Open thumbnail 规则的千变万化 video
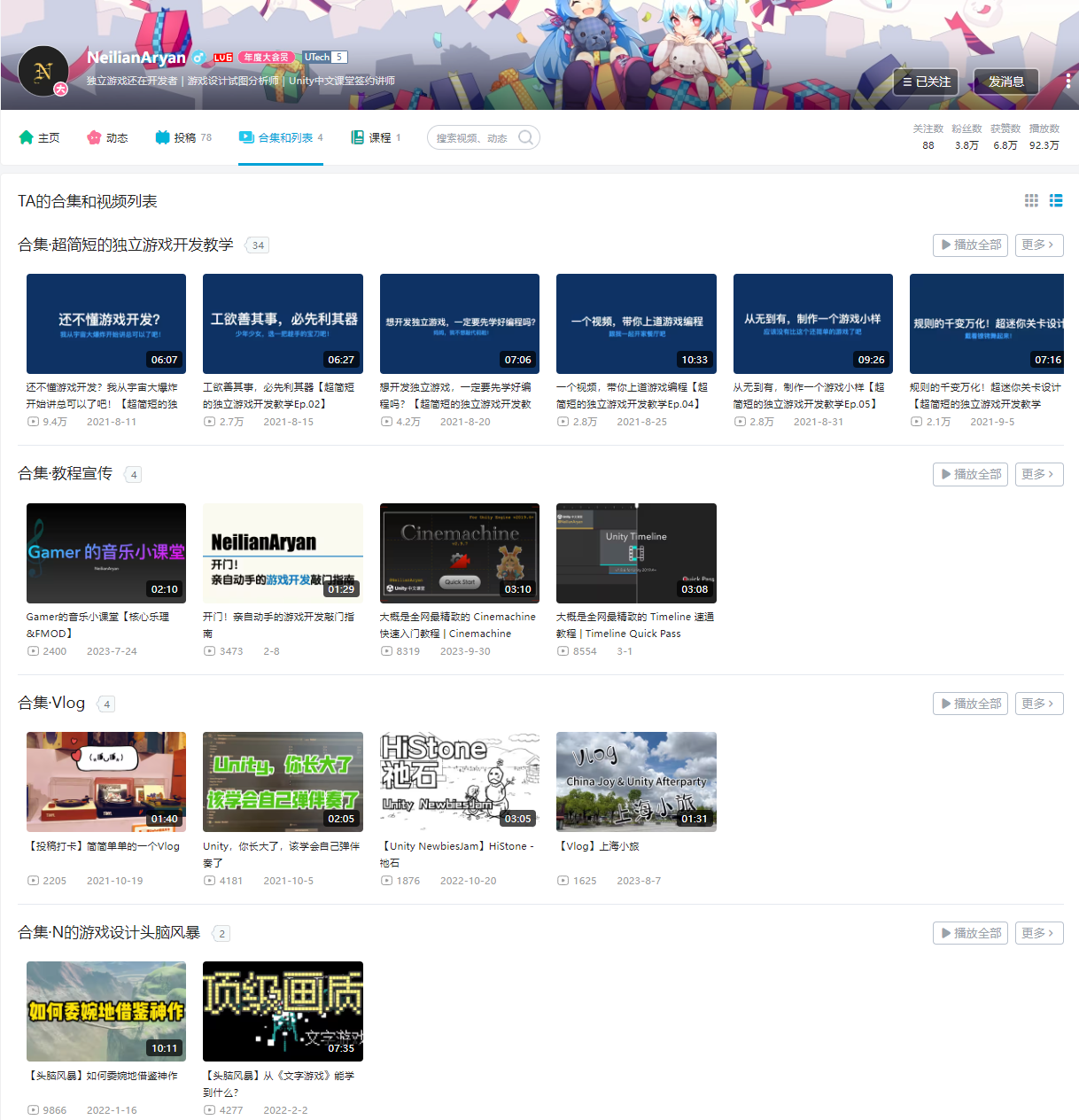This screenshot has width=1079, height=1120. tap(987, 323)
